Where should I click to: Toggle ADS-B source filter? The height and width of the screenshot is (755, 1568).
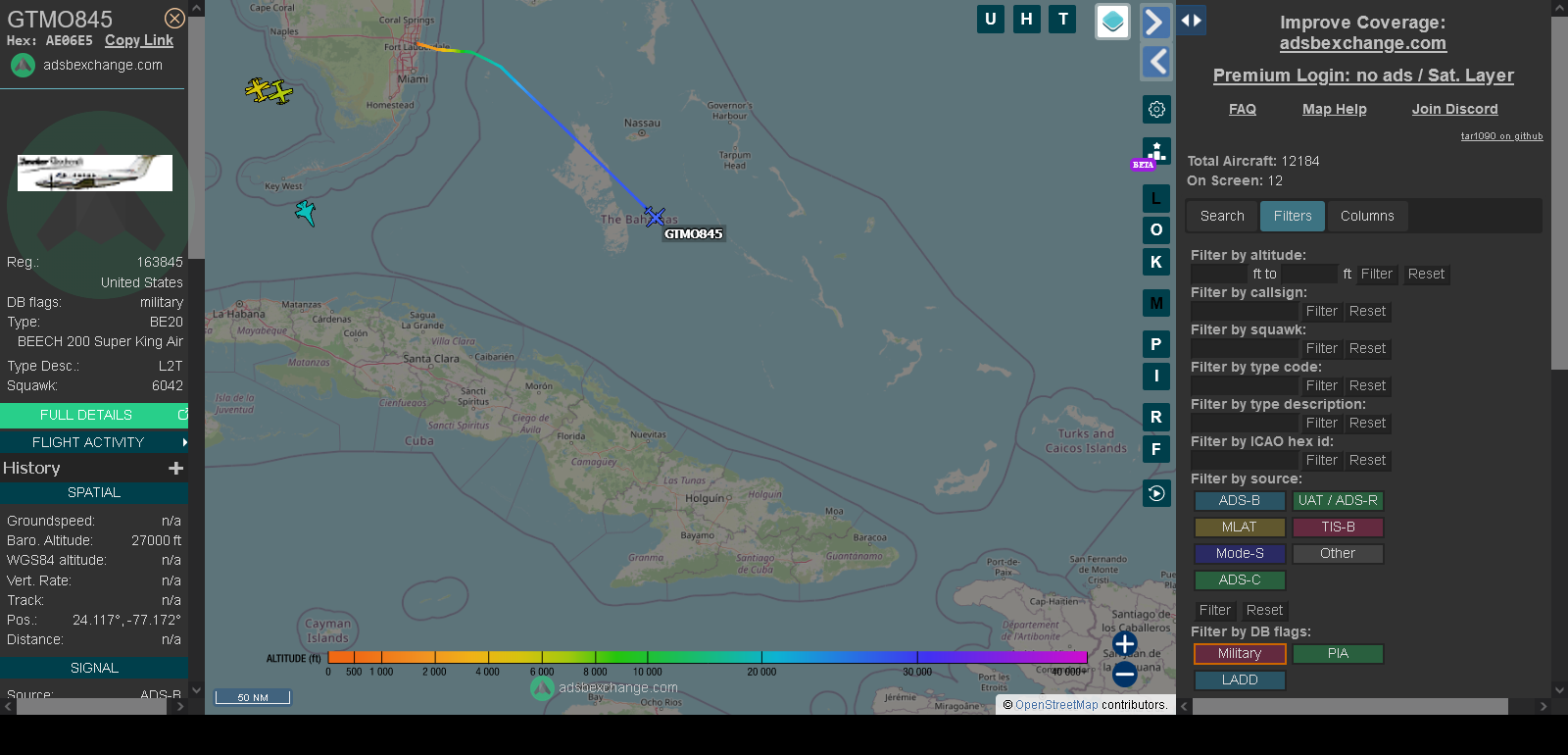pos(1240,501)
